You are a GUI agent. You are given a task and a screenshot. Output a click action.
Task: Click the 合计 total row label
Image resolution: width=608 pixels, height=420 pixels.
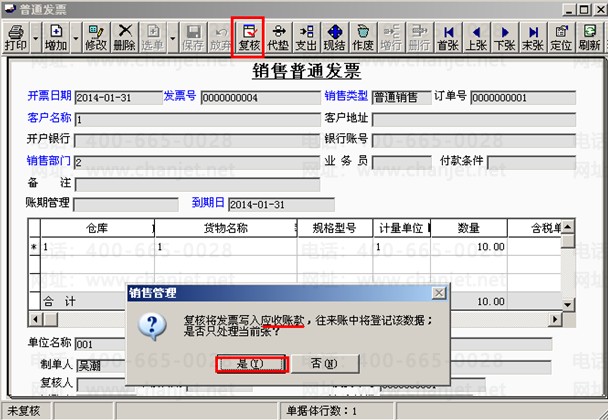point(59,301)
